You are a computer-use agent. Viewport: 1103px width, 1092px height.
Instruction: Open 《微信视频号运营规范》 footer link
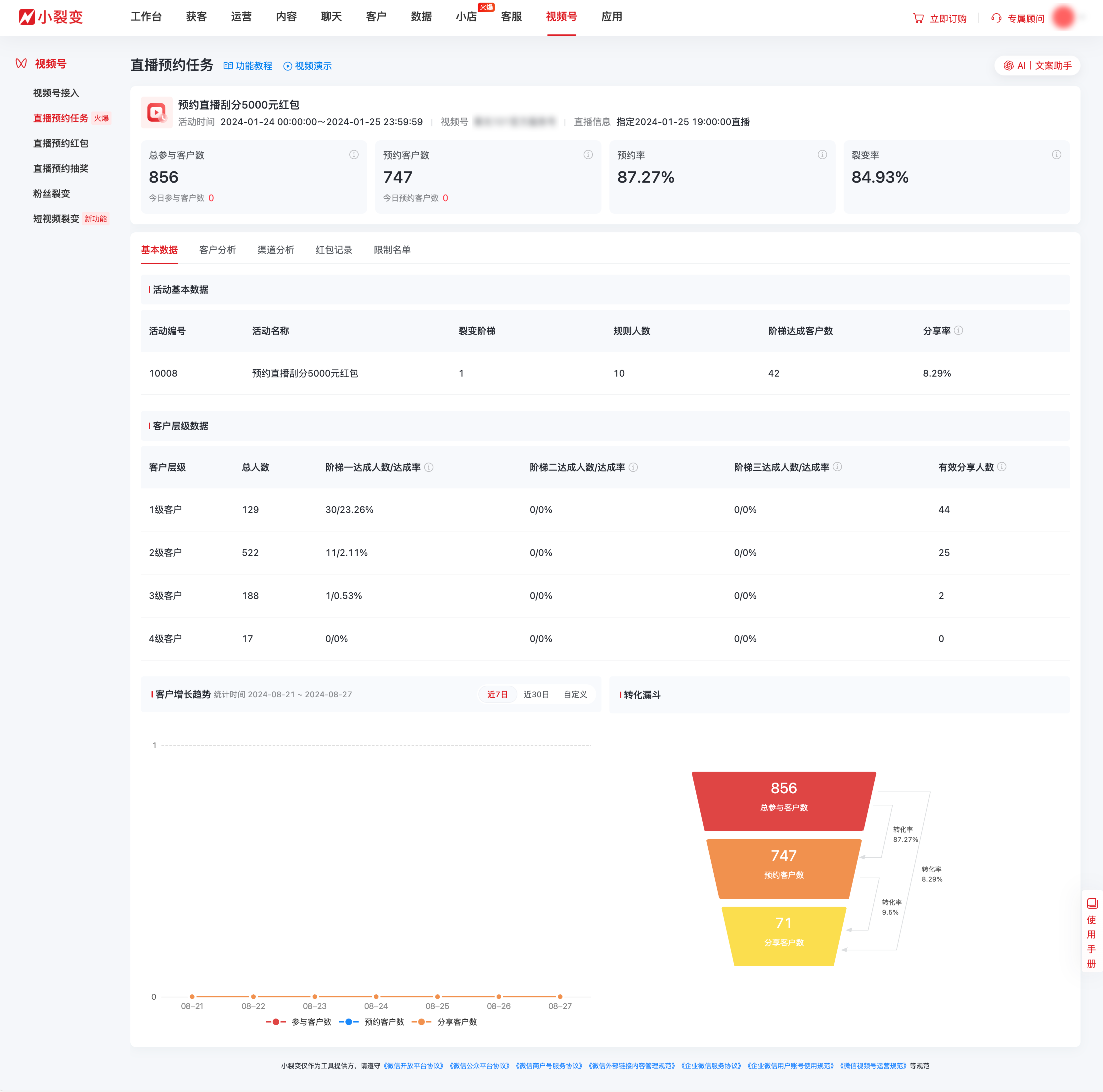point(873,1066)
